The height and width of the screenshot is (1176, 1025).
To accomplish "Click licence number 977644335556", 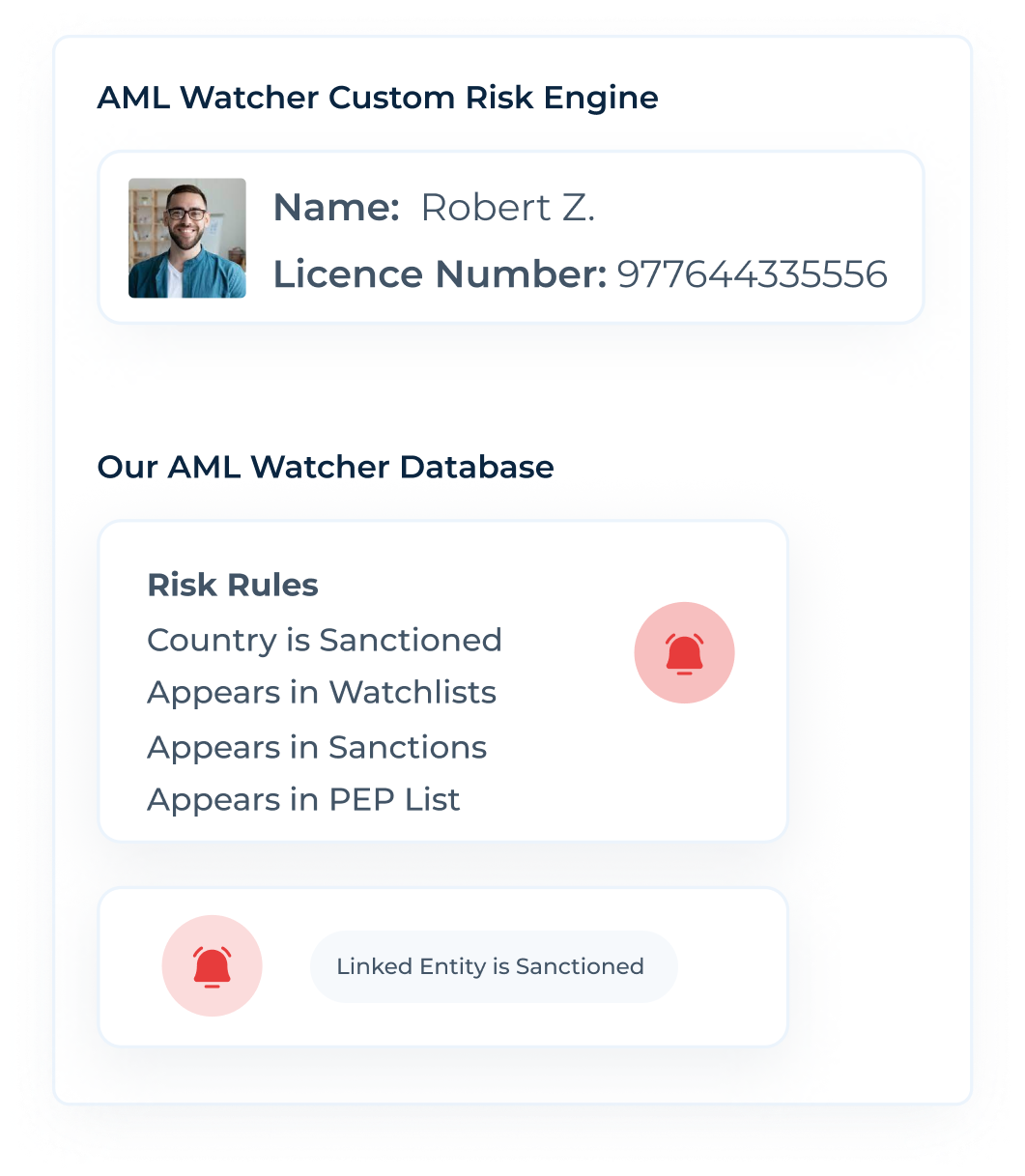I will pos(752,273).
